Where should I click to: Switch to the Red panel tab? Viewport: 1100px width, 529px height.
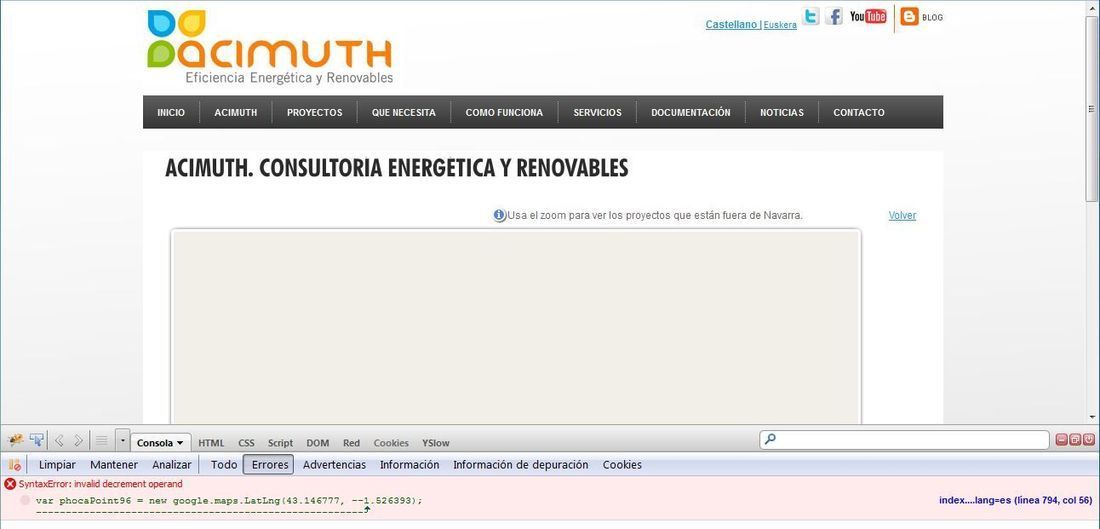tap(351, 443)
